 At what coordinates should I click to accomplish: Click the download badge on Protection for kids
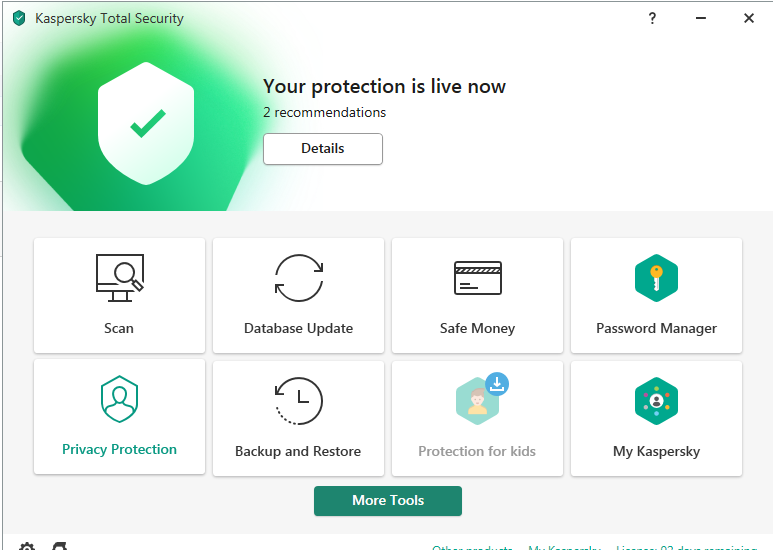(497, 384)
